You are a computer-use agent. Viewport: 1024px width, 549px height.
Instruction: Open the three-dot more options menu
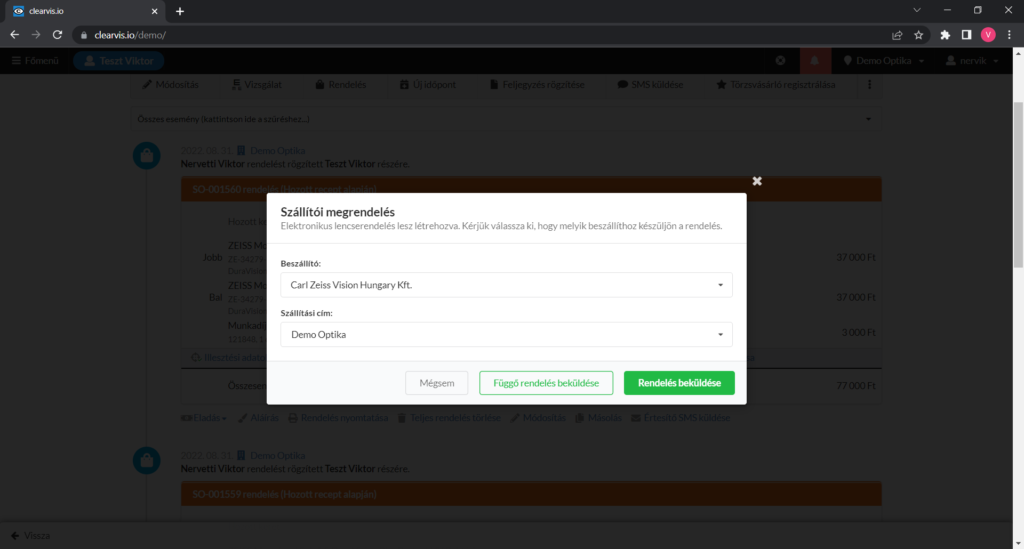(x=869, y=85)
